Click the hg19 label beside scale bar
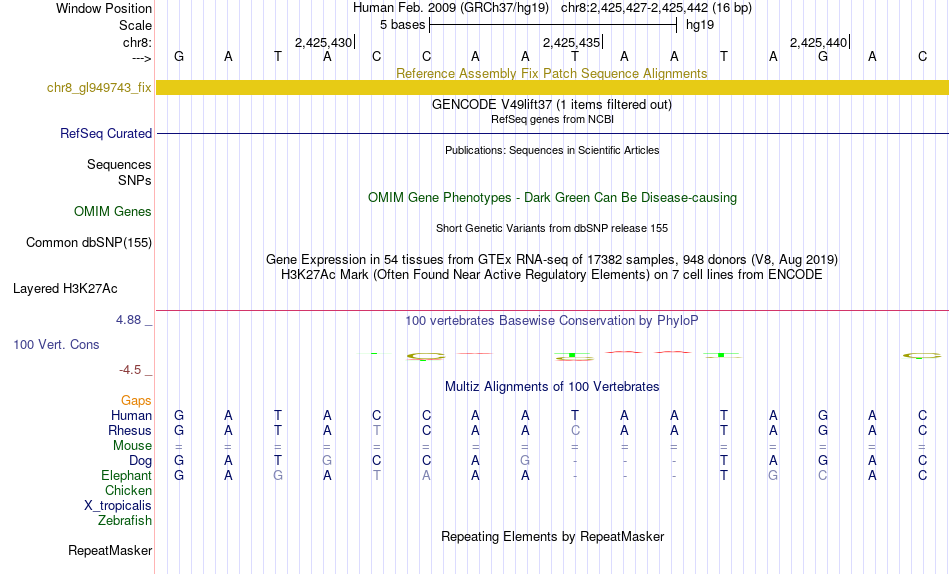This screenshot has width=950, height=574. click(x=700, y=25)
